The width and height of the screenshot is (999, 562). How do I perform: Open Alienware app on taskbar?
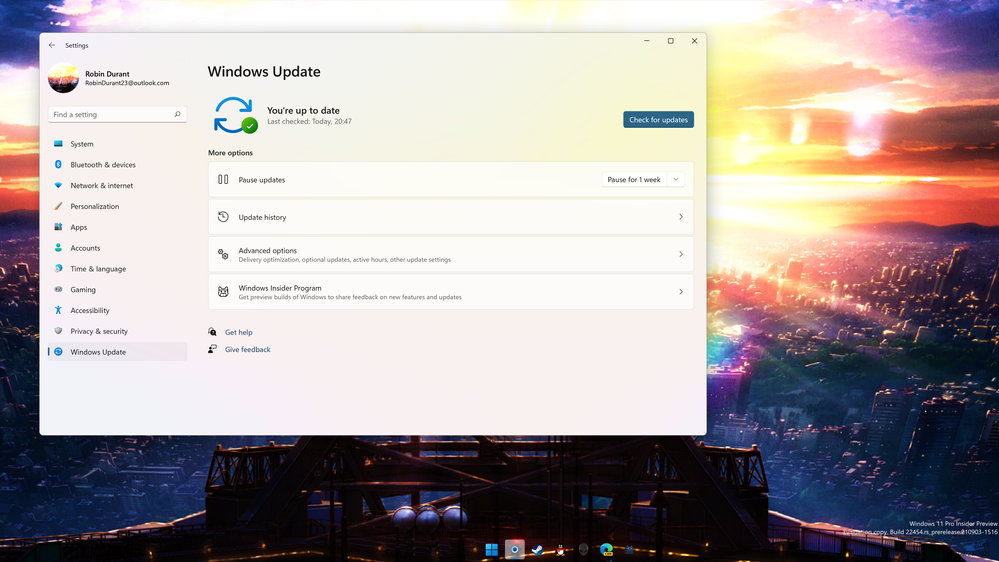click(583, 549)
